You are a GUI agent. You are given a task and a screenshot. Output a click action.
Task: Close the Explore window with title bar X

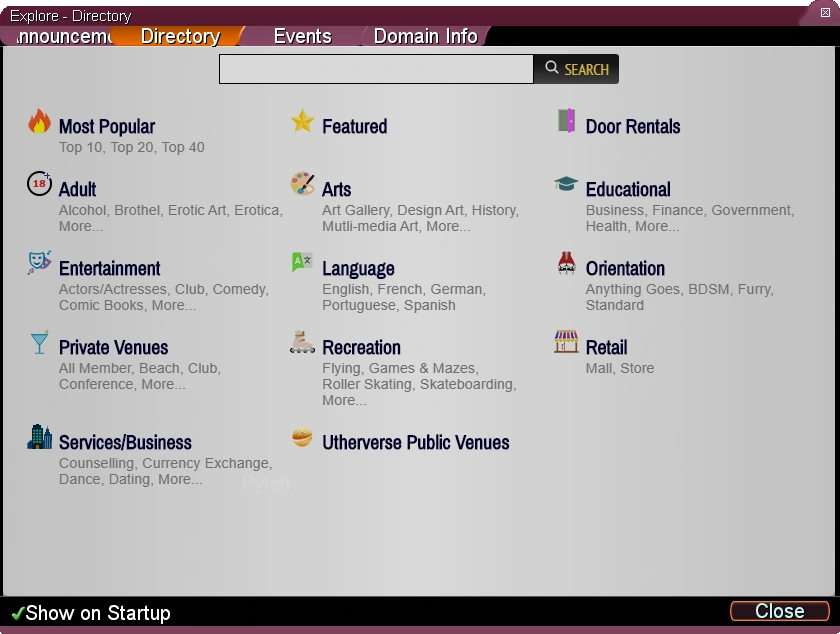pyautogui.click(x=826, y=13)
